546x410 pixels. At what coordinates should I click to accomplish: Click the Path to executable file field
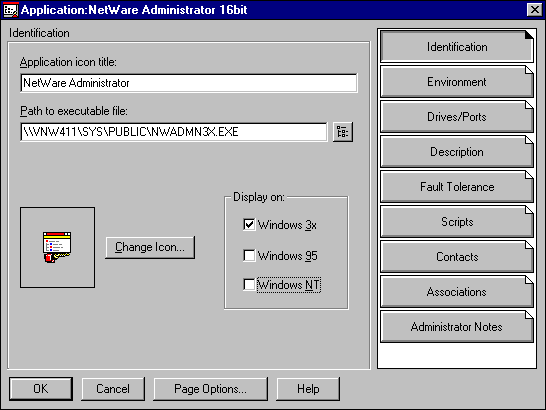pyautogui.click(x=174, y=132)
